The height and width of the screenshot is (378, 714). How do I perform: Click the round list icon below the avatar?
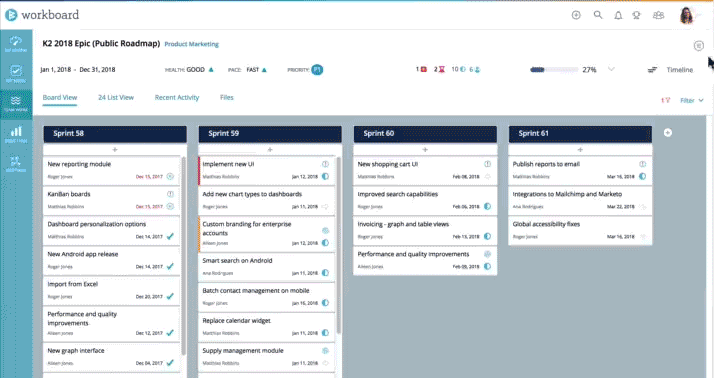pyautogui.click(x=699, y=46)
